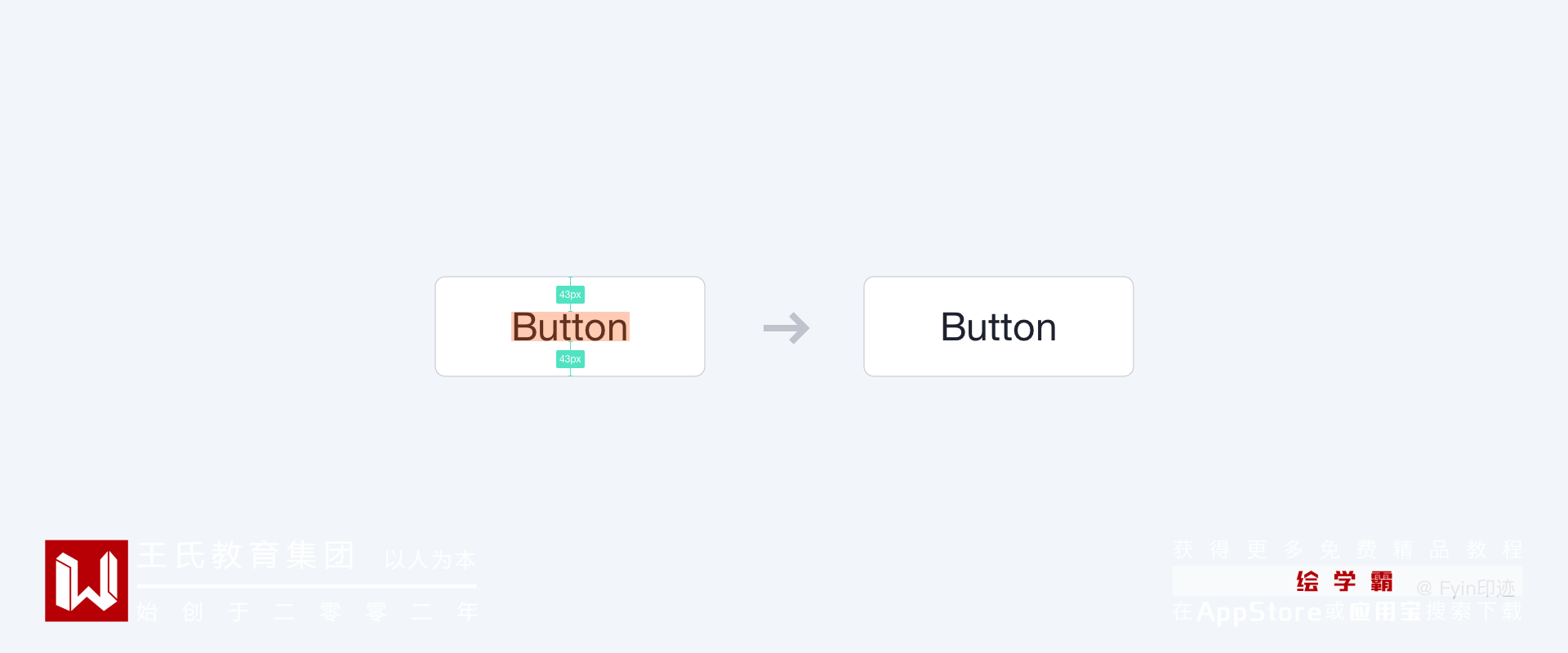The image size is (1568, 653).
Task: Click the gray right-pointing arrow
Action: [786, 328]
